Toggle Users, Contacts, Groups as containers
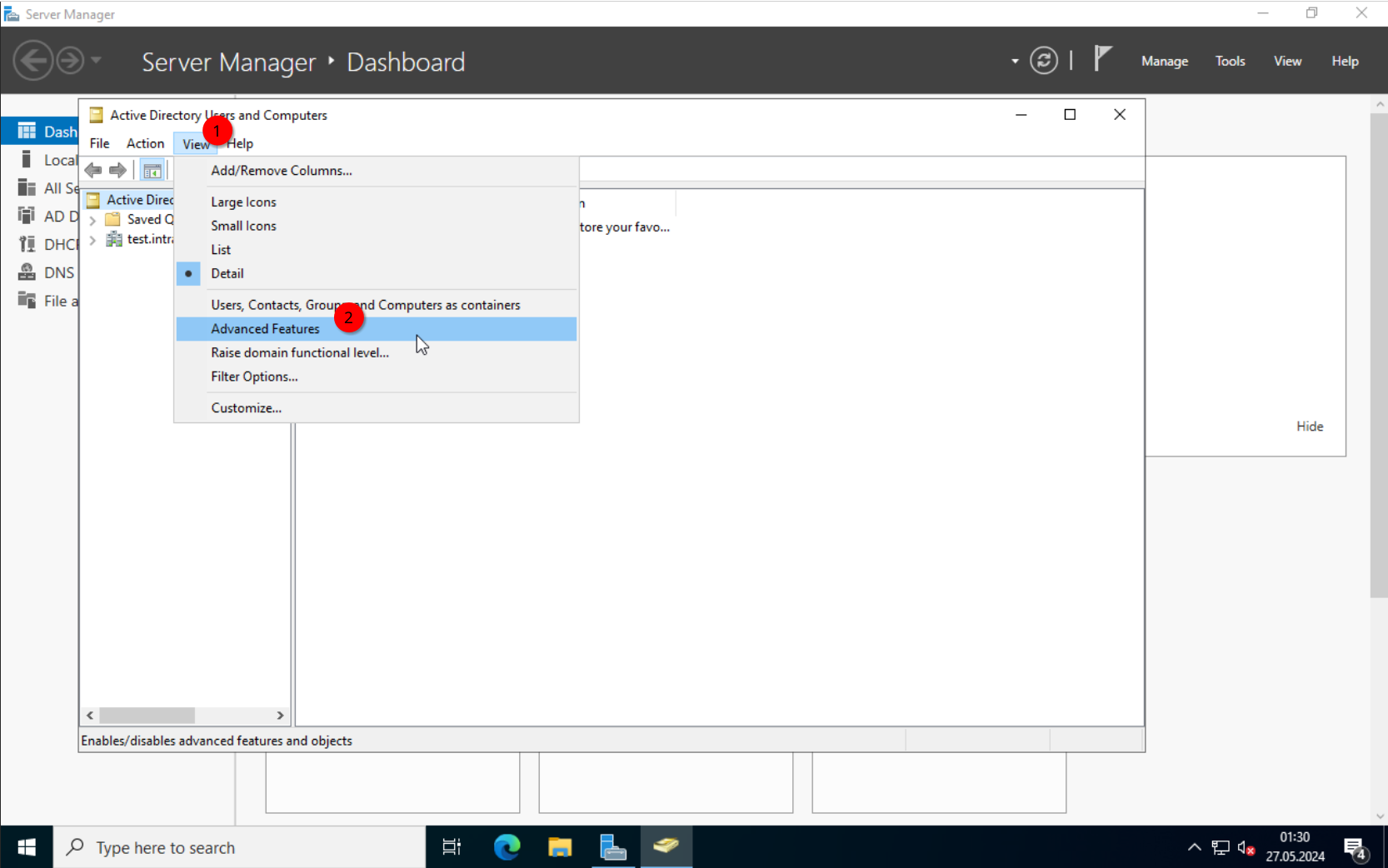 (376, 305)
